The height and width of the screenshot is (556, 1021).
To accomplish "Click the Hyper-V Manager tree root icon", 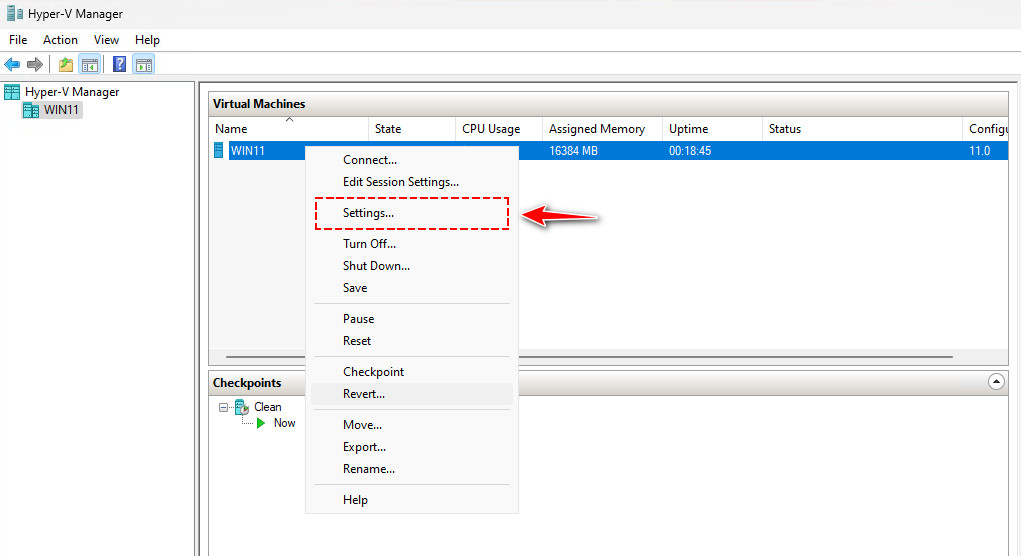I will pyautogui.click(x=12, y=92).
